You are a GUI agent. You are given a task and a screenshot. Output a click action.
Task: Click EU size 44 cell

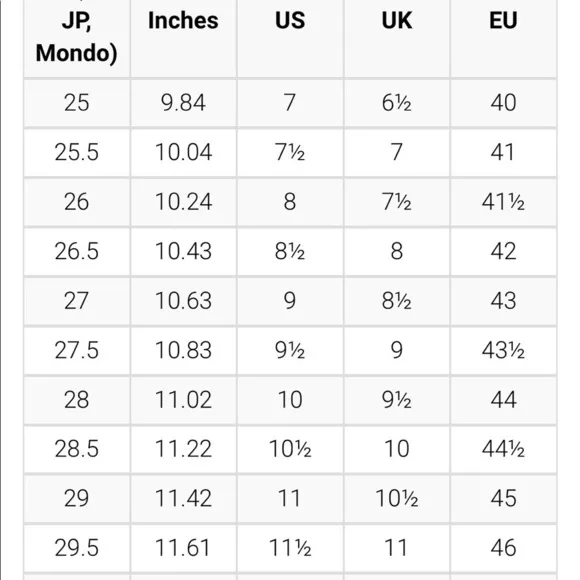503,400
